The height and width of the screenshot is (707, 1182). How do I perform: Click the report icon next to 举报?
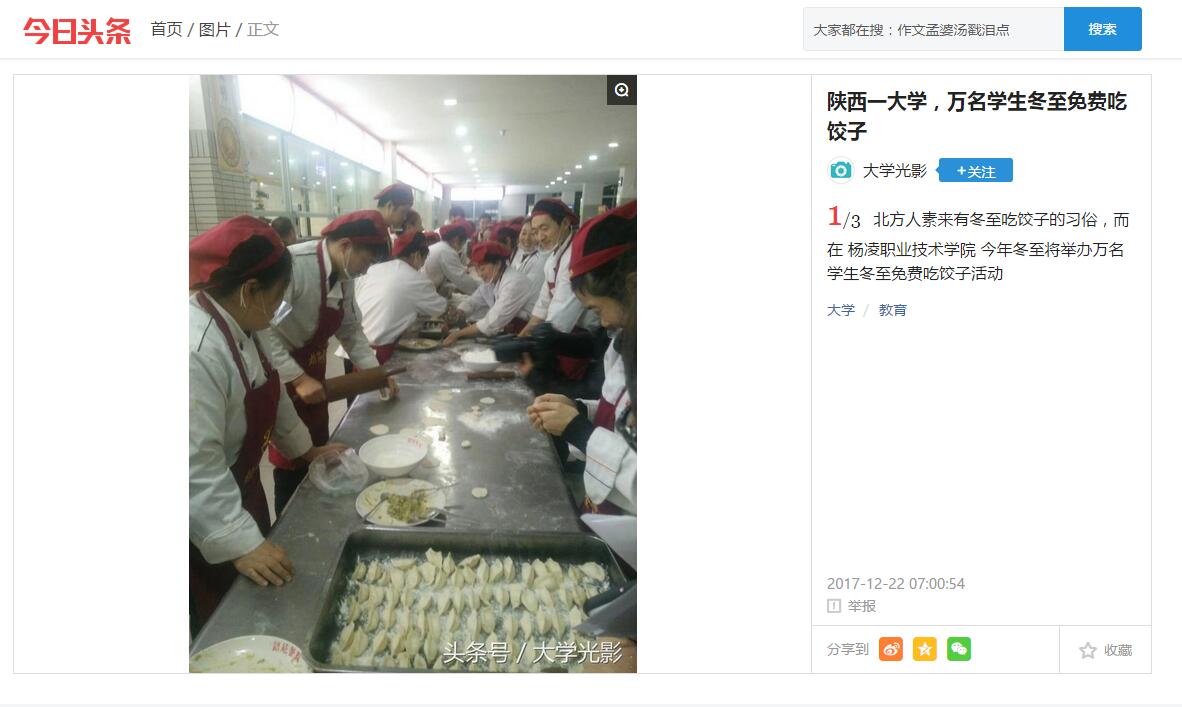tap(834, 605)
